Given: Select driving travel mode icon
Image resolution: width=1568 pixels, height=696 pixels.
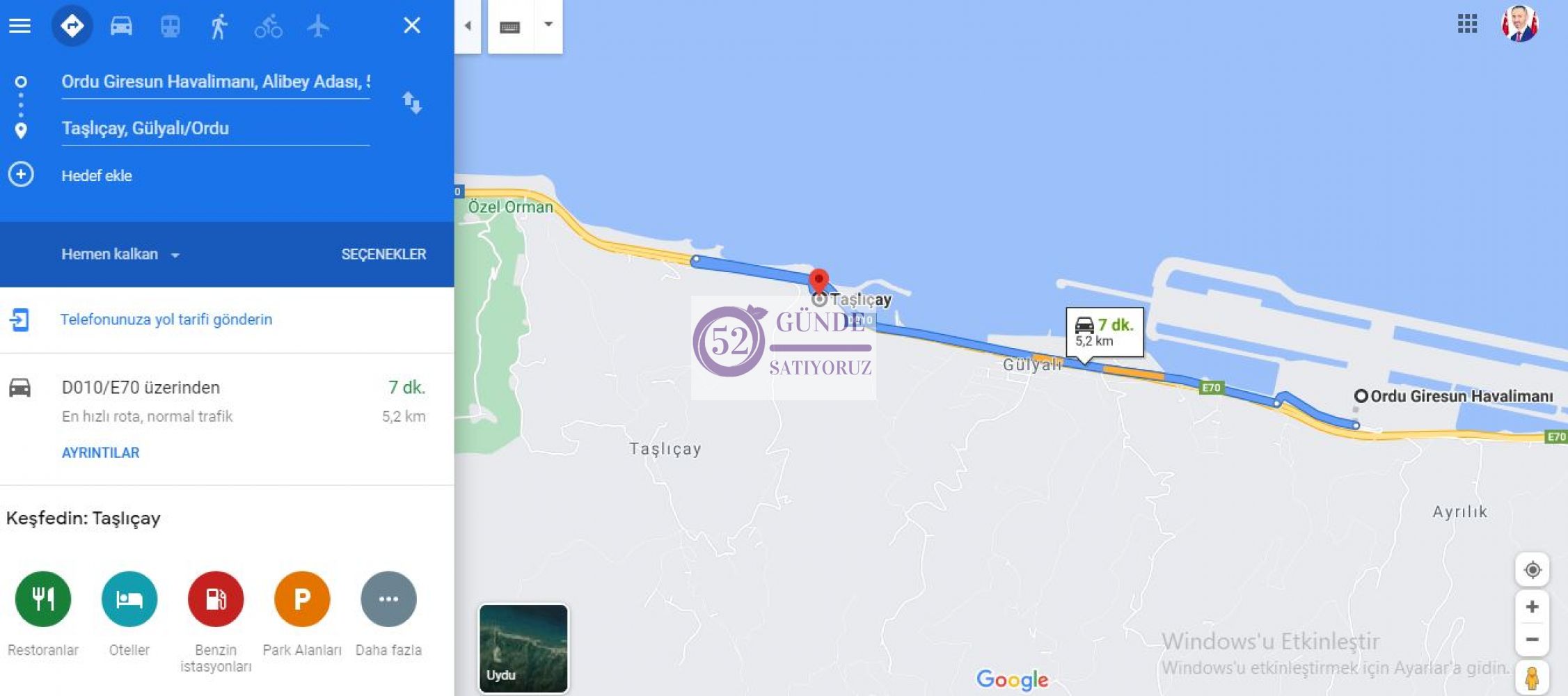Looking at the screenshot, I should [x=121, y=26].
